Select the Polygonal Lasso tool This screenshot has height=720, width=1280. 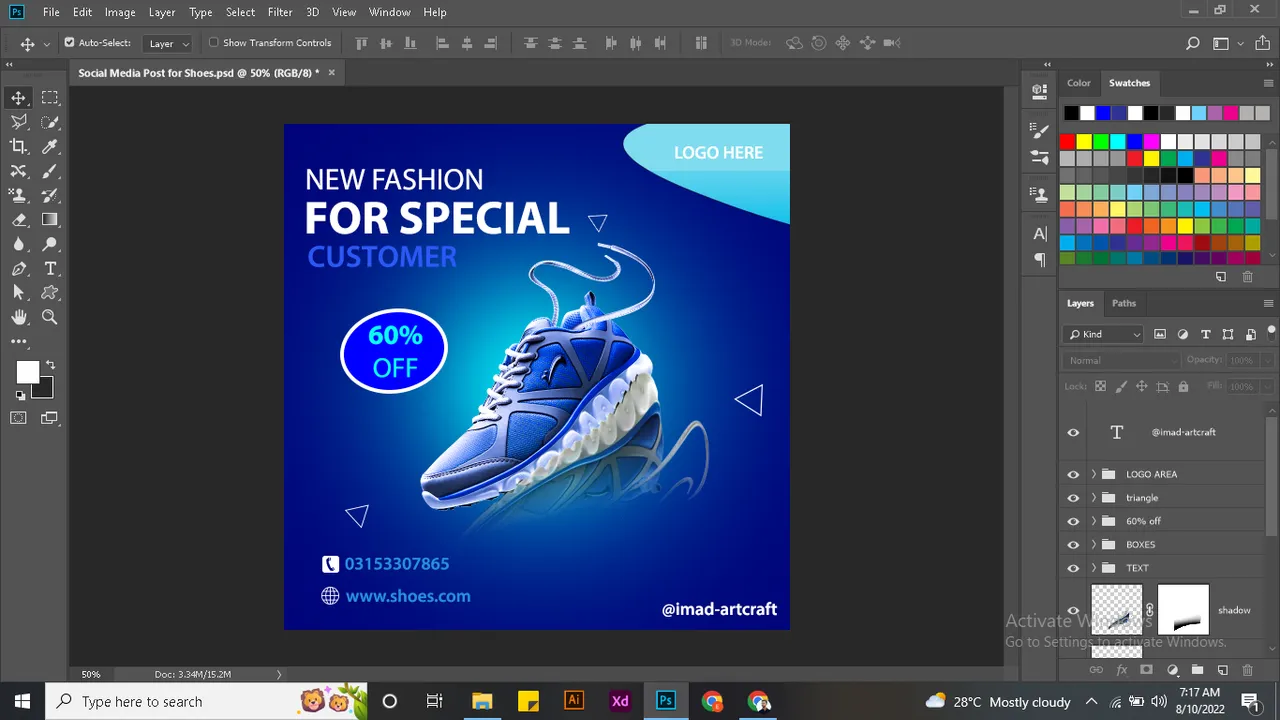(19, 122)
